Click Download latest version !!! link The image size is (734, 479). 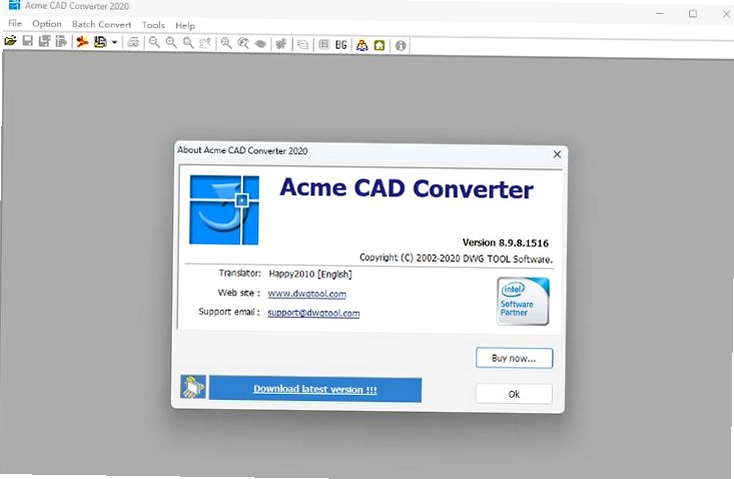(315, 389)
